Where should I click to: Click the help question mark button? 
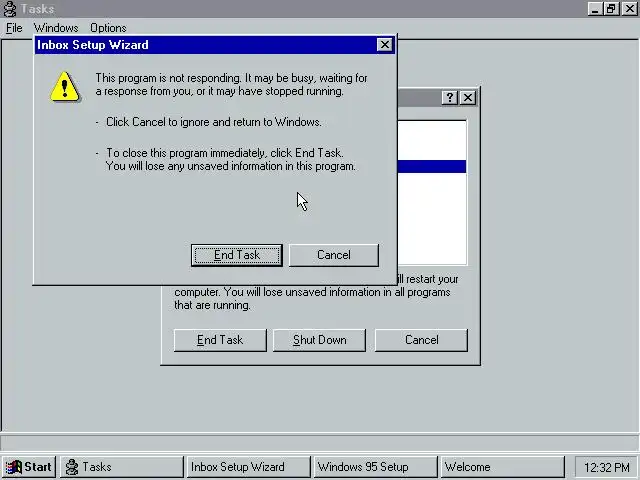449,98
